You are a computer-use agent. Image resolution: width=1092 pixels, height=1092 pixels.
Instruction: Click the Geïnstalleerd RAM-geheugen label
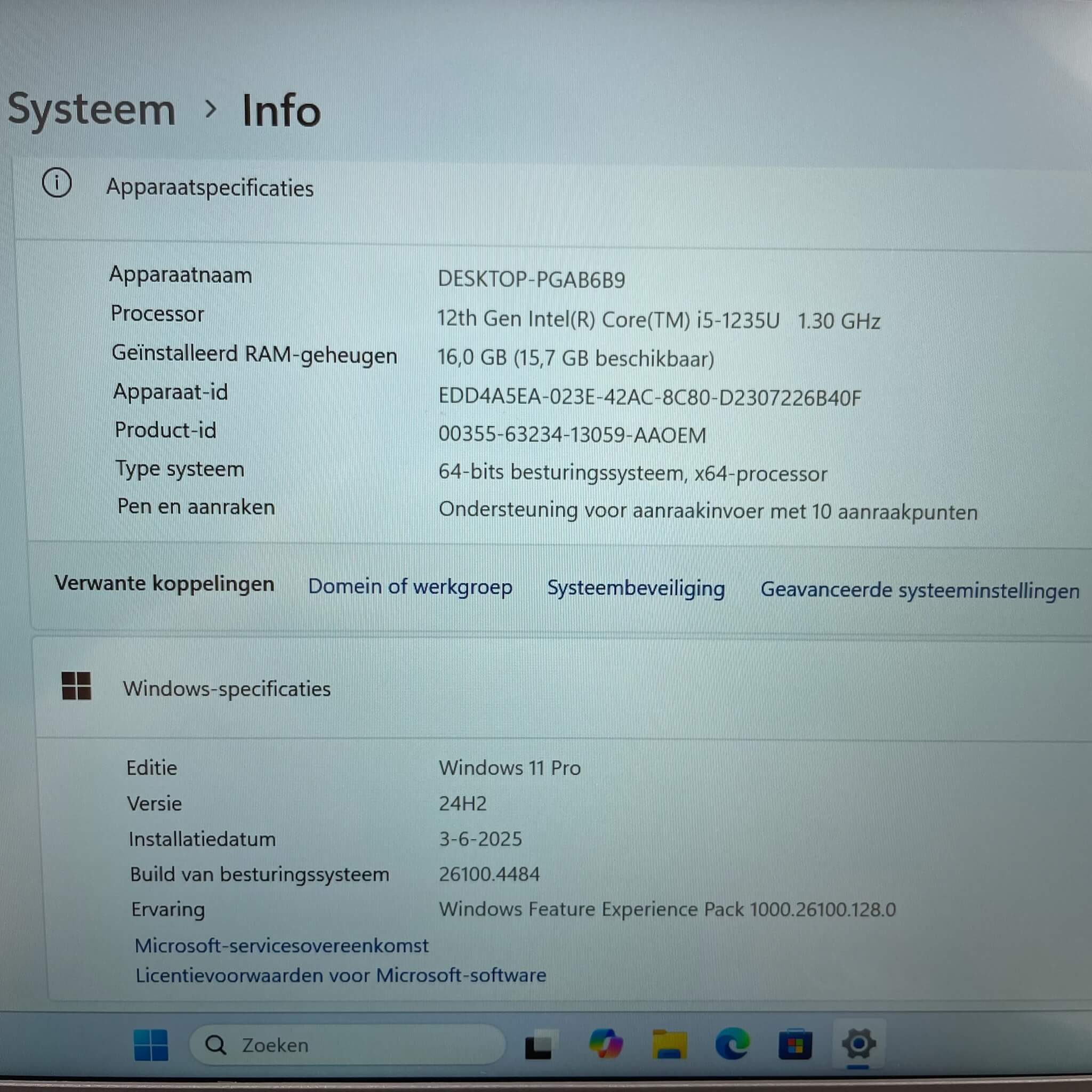point(254,355)
